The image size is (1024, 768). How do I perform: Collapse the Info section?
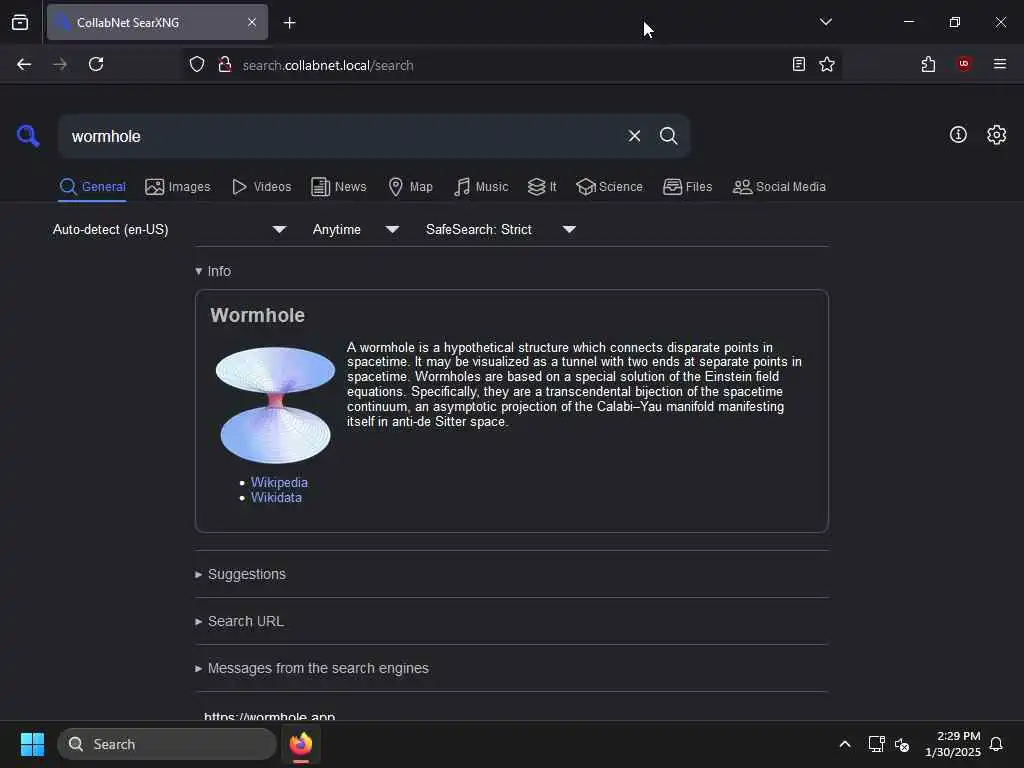213,271
